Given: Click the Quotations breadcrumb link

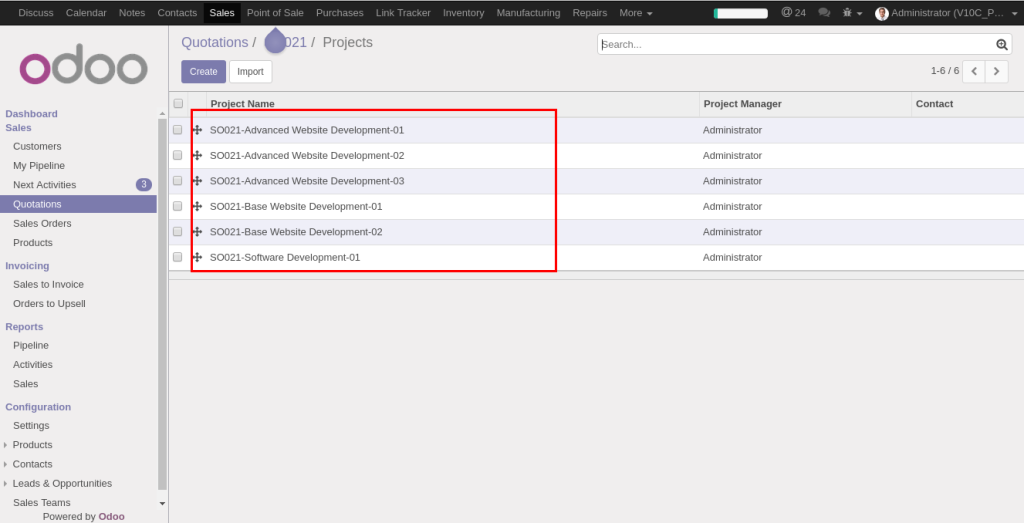Looking at the screenshot, I should (x=214, y=43).
